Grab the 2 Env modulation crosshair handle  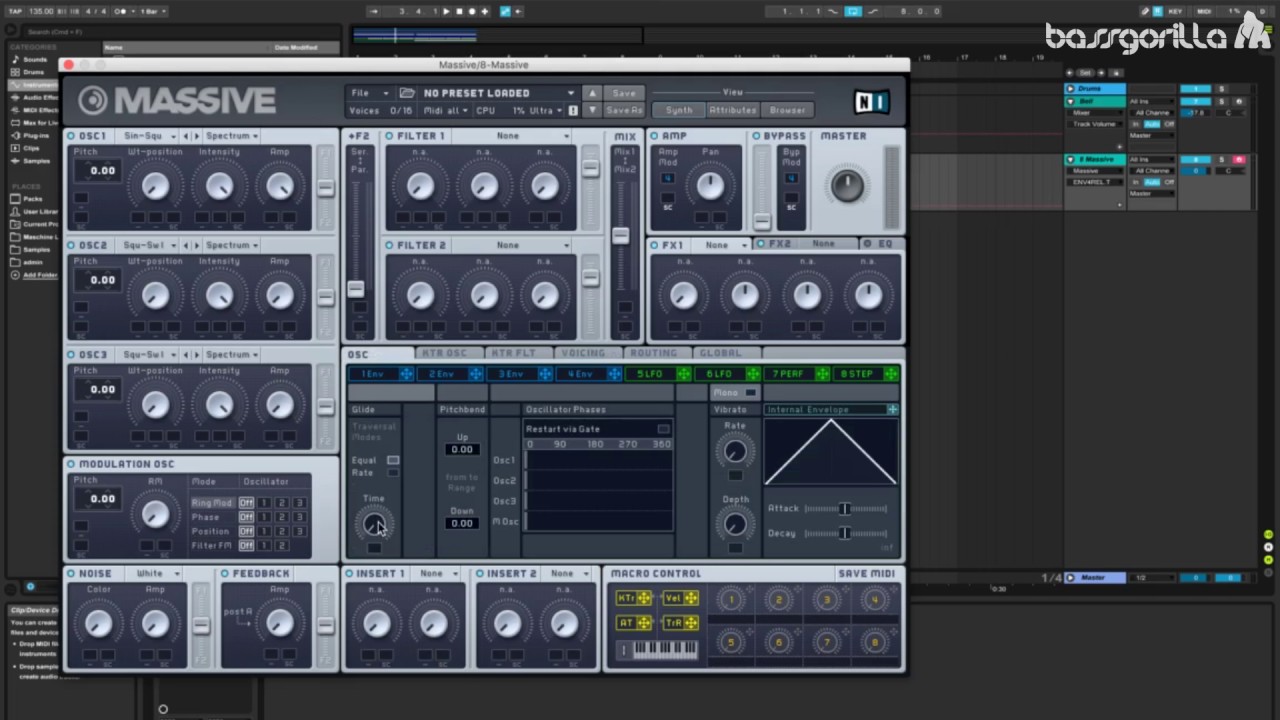click(x=476, y=374)
